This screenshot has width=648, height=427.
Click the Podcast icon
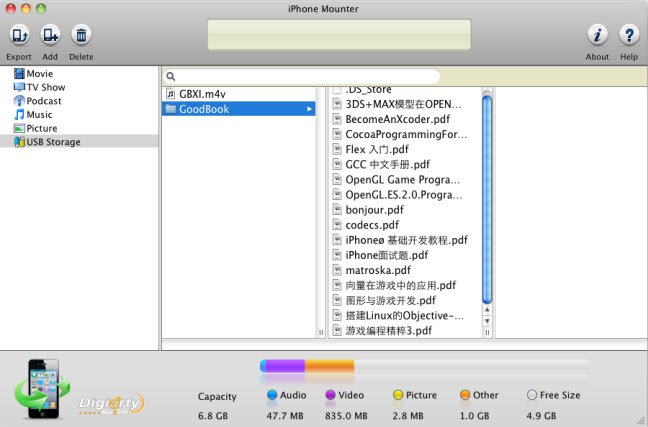pos(19,101)
